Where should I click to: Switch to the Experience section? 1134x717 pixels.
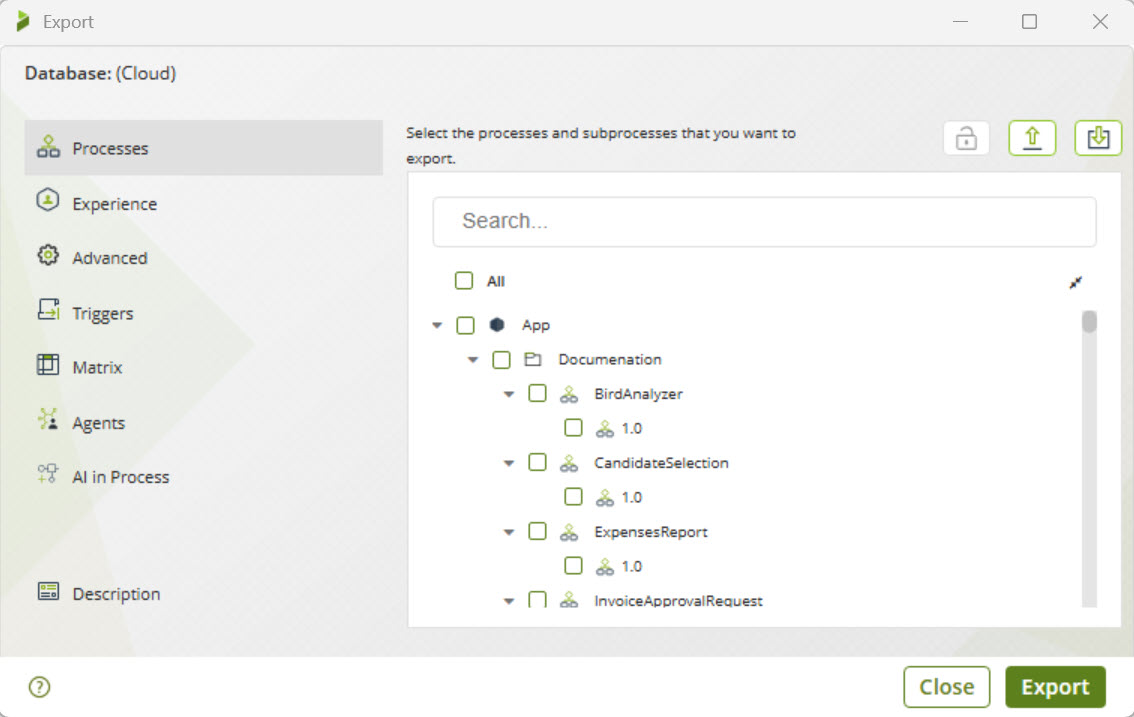pos(114,204)
